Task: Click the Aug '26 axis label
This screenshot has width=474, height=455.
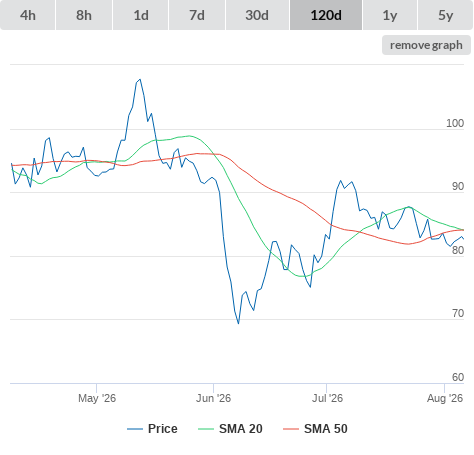Action: point(445,398)
